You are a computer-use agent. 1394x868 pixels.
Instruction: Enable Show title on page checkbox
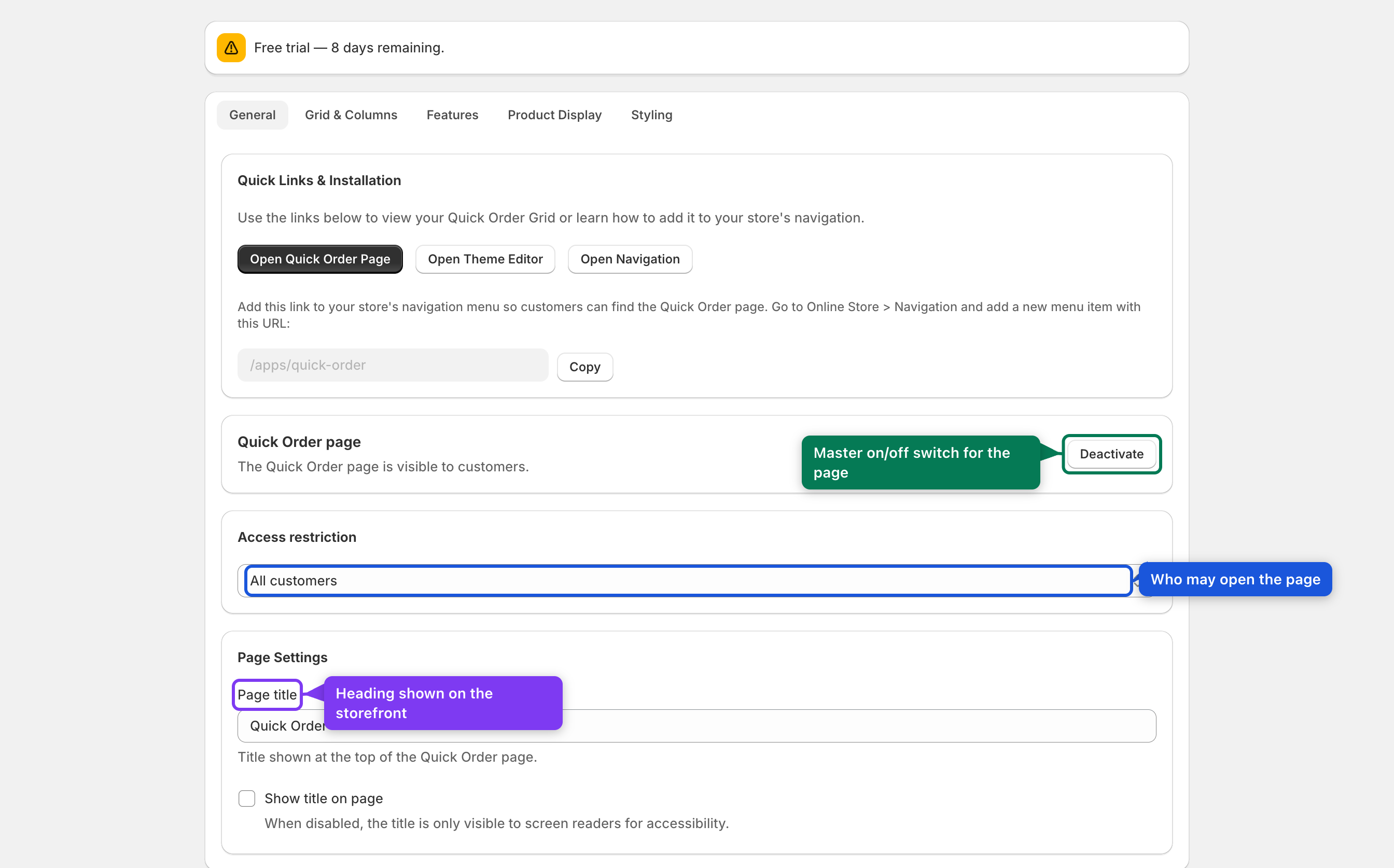pyautogui.click(x=246, y=799)
